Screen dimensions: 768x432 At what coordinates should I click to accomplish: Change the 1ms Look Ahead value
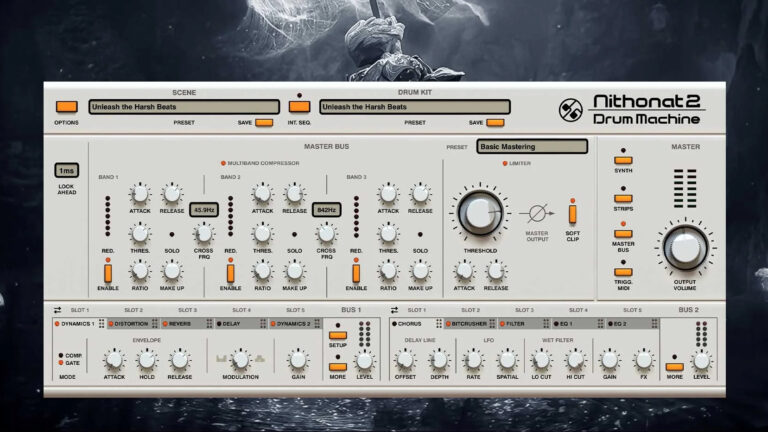67,170
